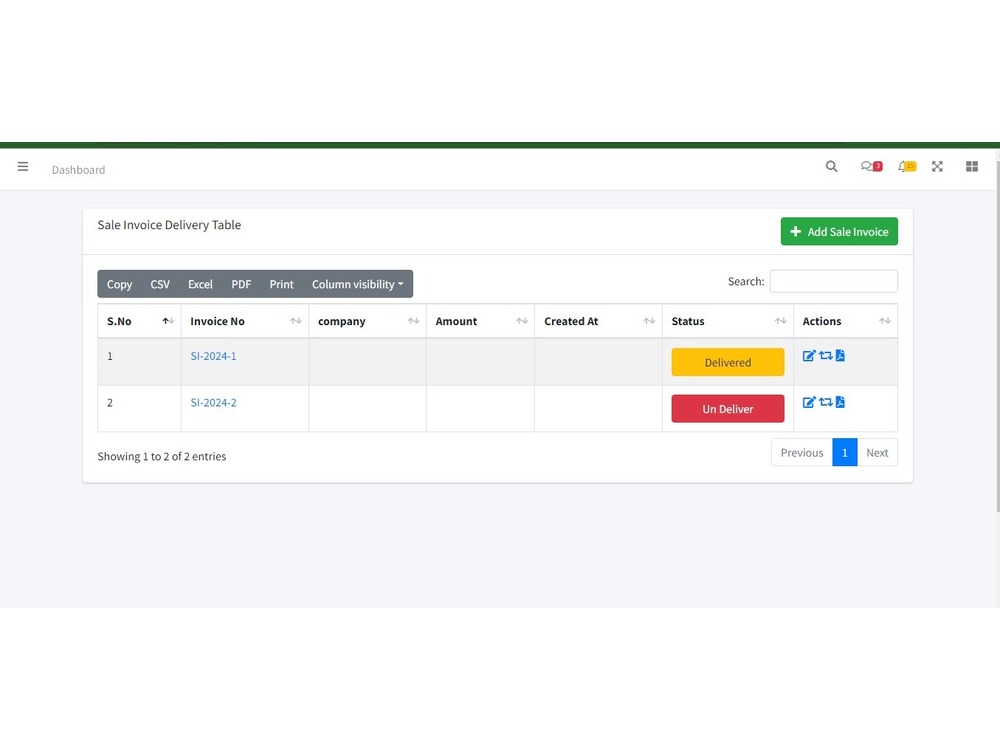Open the notifications bell icon

[x=906, y=166]
